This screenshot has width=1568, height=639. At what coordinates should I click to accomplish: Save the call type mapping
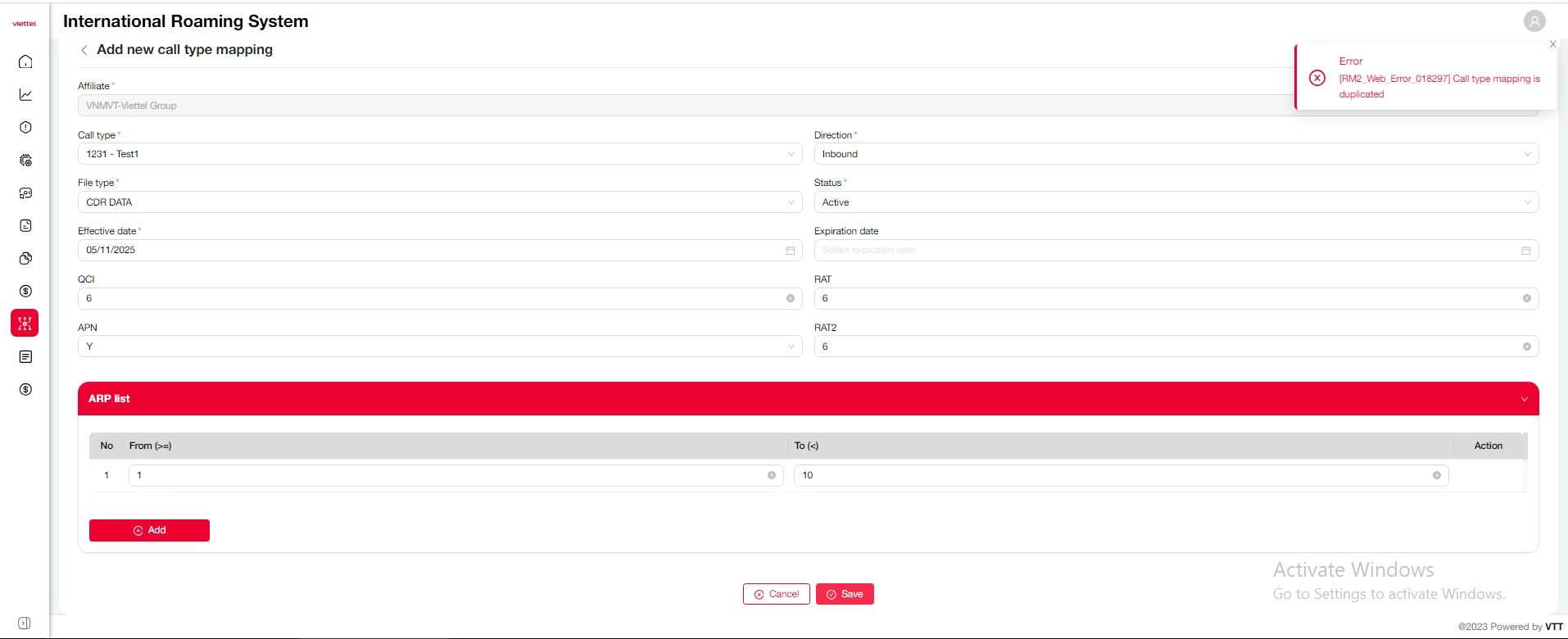(845, 594)
